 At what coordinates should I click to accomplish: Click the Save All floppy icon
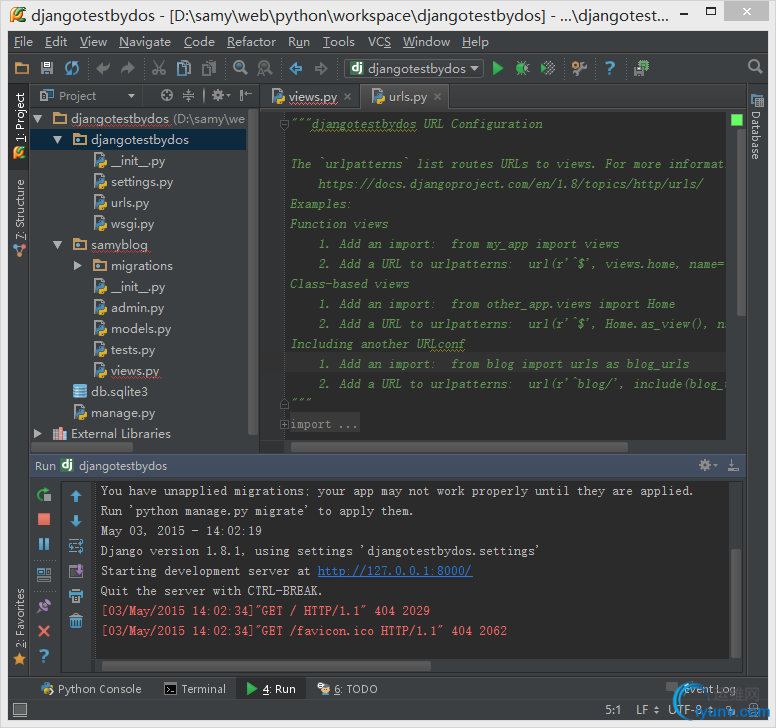[47, 68]
